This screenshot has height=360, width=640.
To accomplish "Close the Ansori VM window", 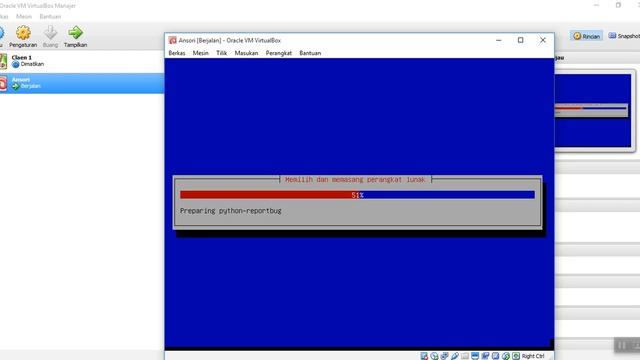I will [542, 40].
